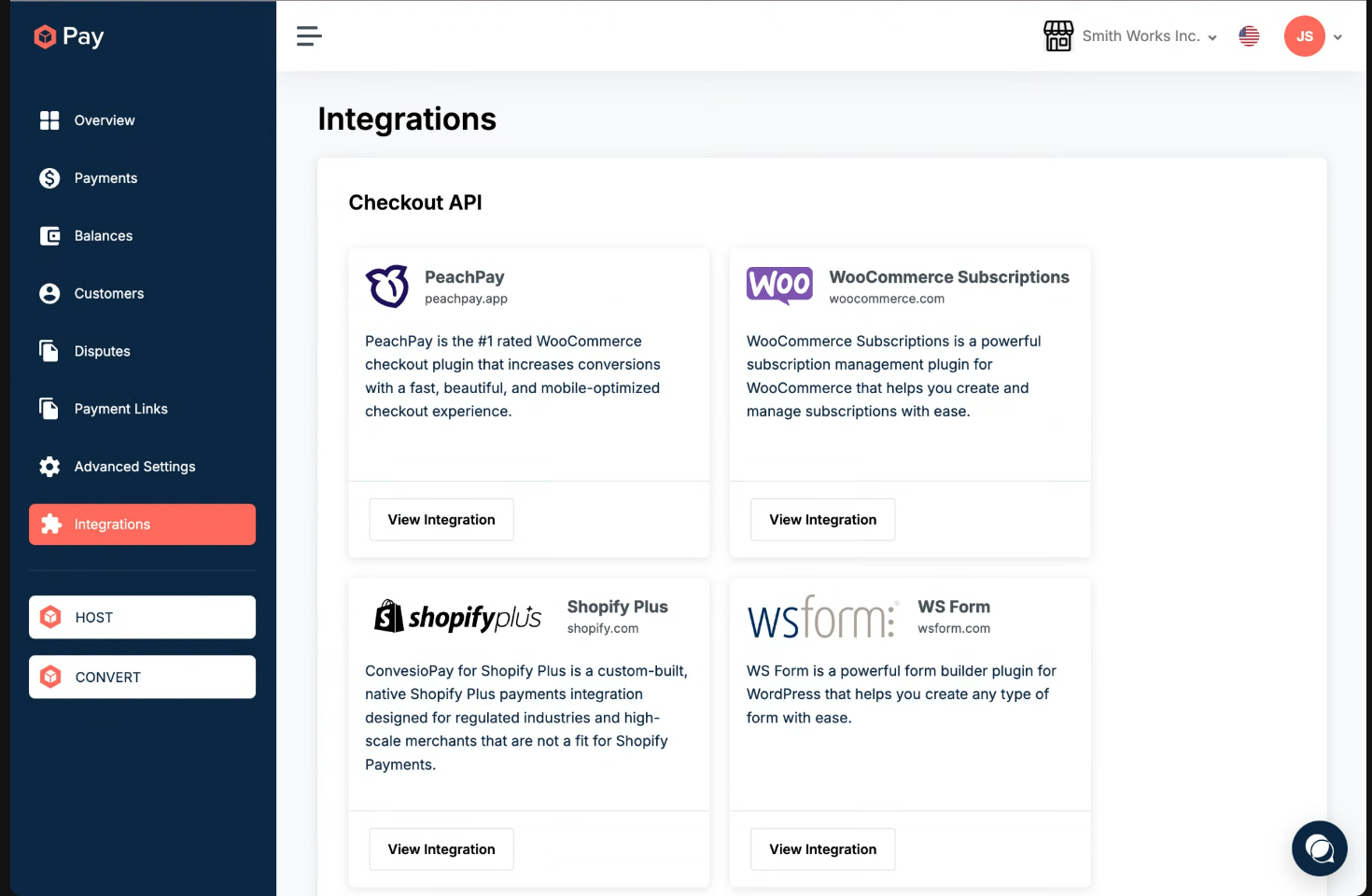Switch to the HOST product
Screen dimensions: 1372x896
tap(142, 617)
